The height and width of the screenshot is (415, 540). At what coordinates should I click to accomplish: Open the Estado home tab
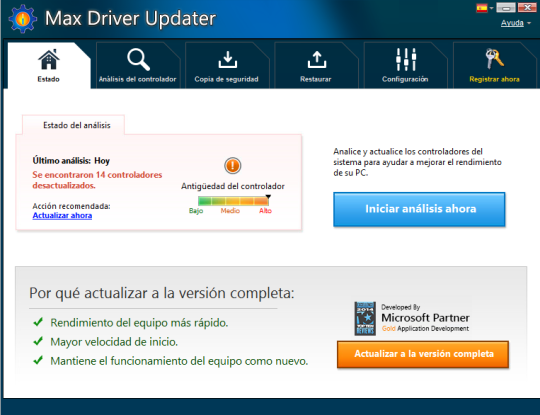pos(49,65)
